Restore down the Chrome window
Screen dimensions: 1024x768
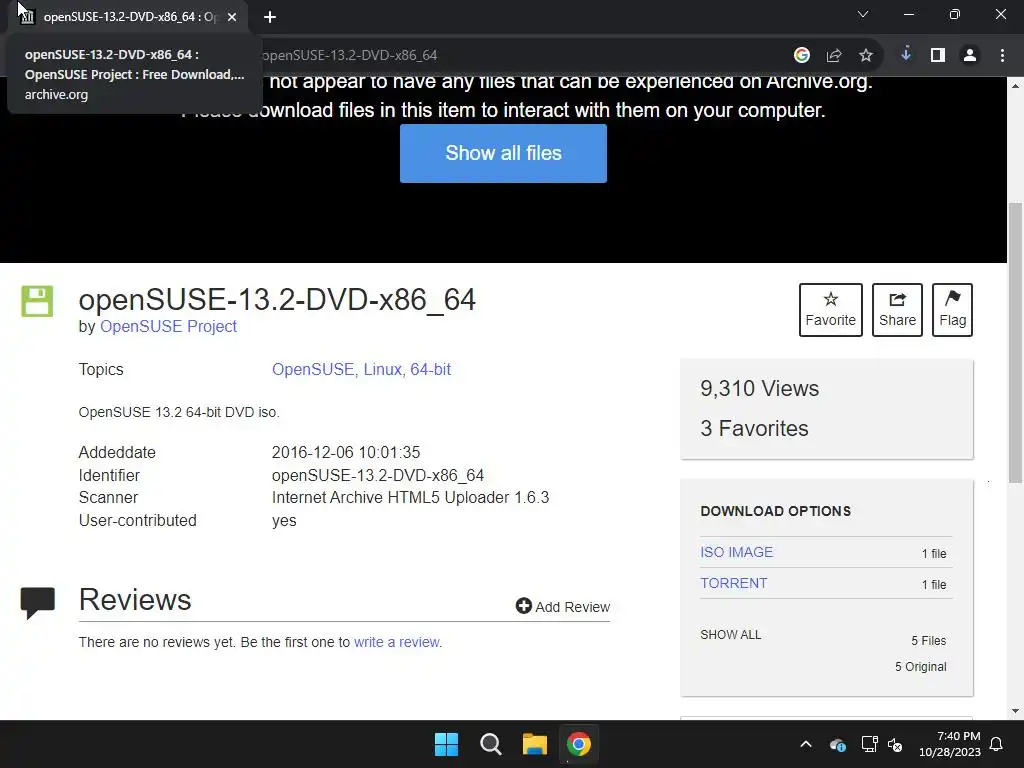point(955,14)
